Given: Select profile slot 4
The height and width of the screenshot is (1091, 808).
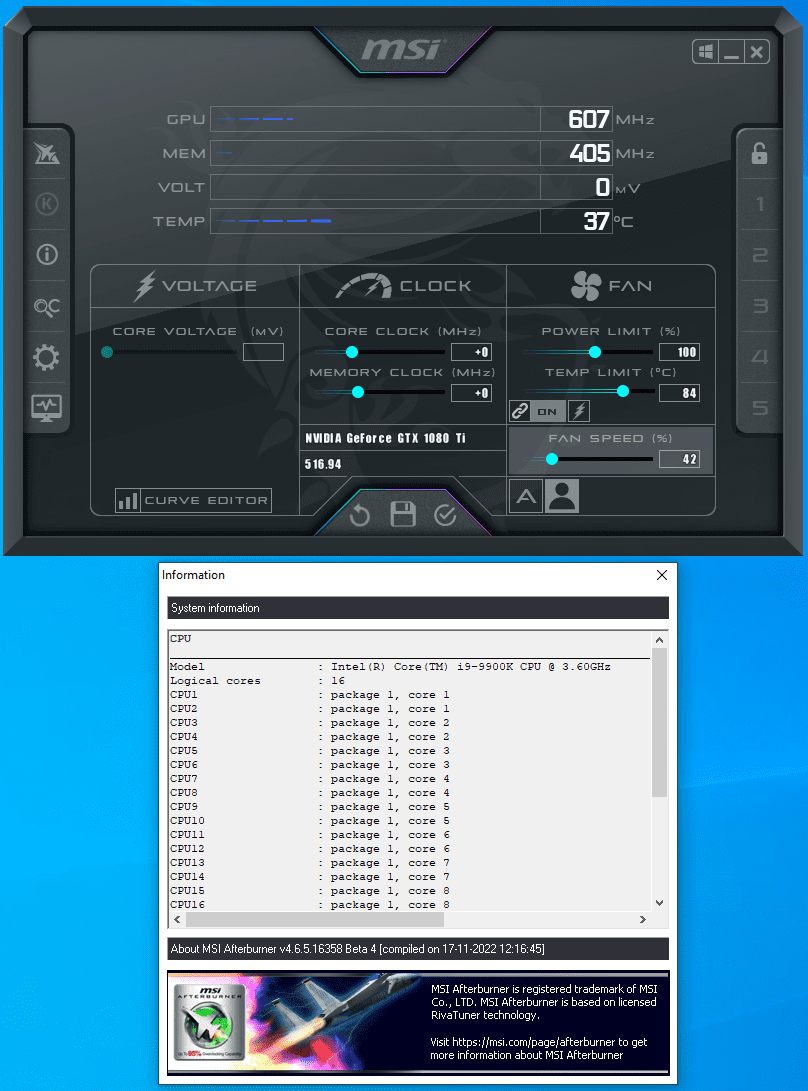Looking at the screenshot, I should tap(759, 357).
